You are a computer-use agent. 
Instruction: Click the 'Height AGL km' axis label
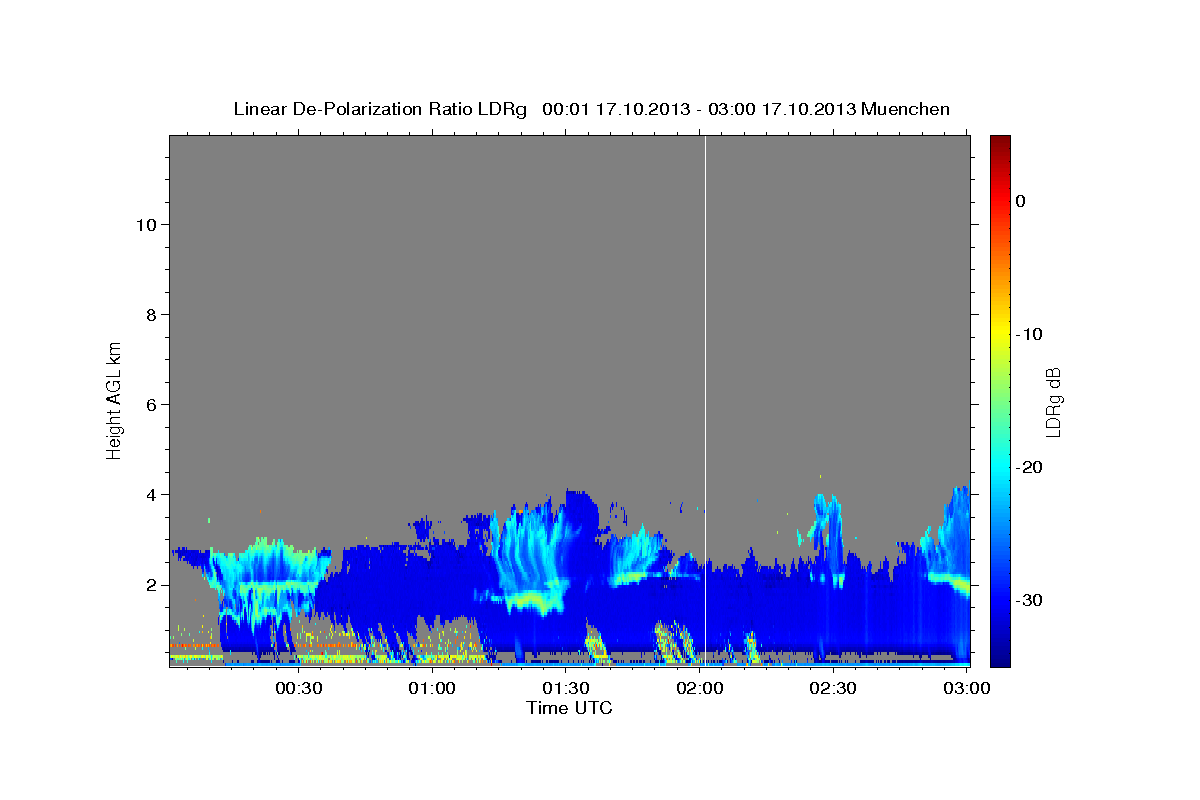(115, 400)
